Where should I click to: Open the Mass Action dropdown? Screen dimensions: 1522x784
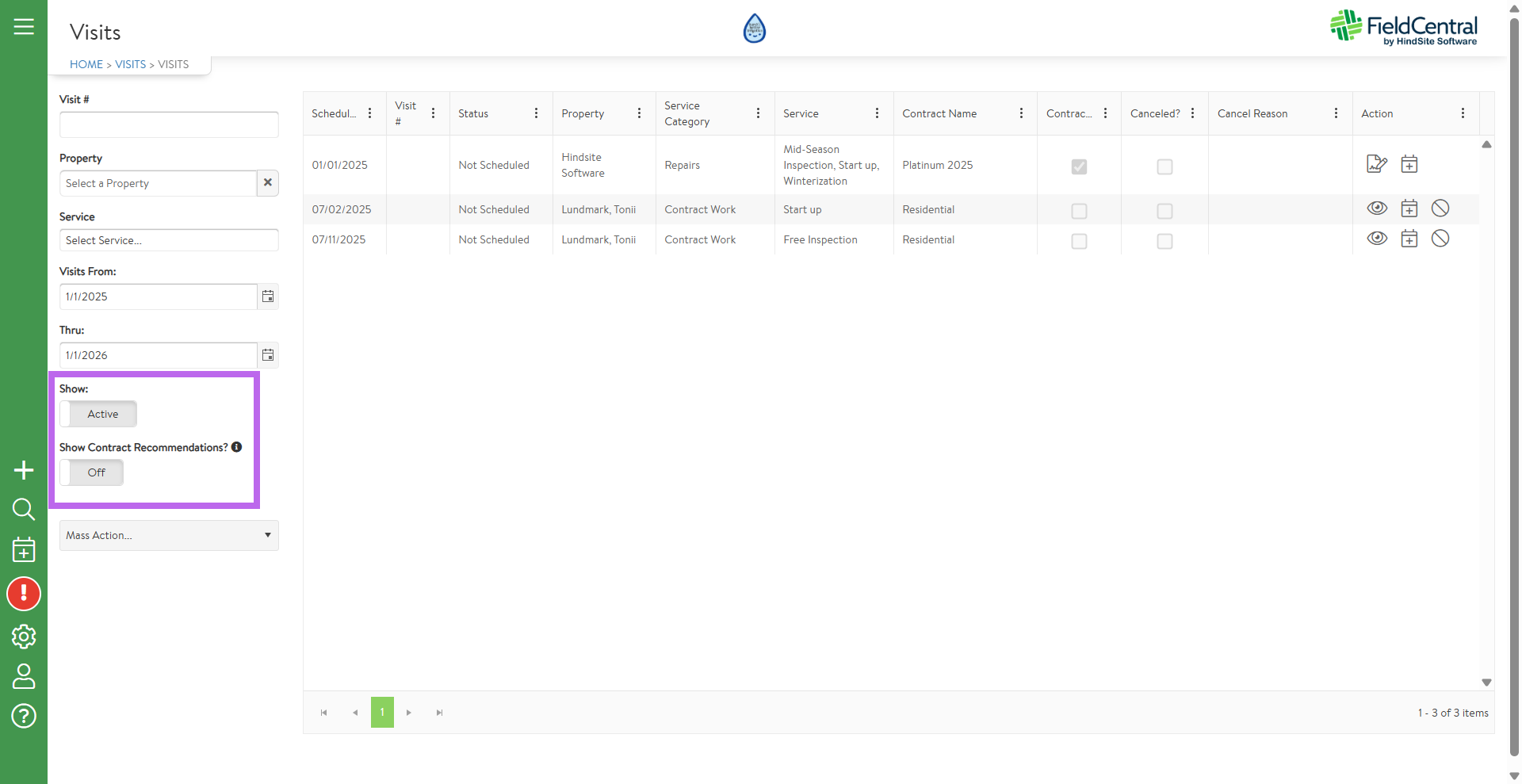(169, 536)
